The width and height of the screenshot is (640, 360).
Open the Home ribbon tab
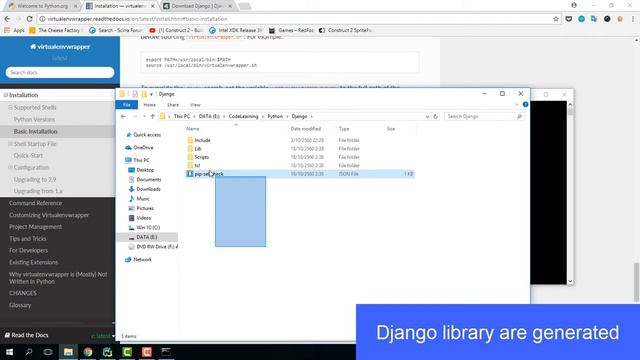(149, 105)
